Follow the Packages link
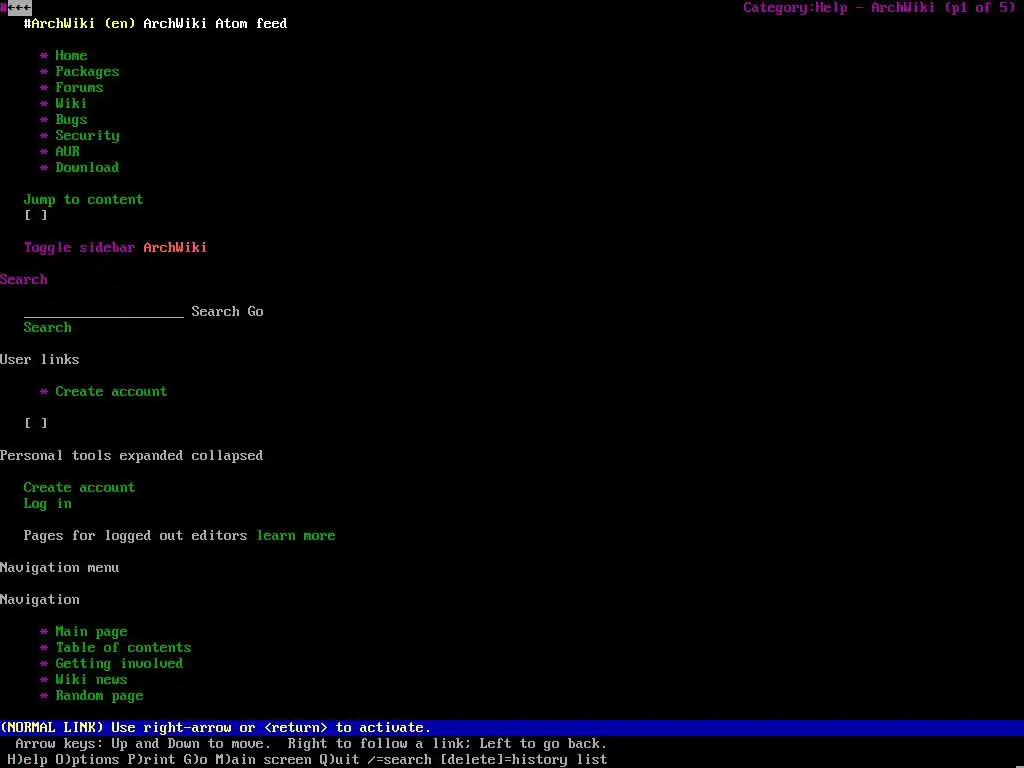The height and width of the screenshot is (768, 1024). (88, 72)
